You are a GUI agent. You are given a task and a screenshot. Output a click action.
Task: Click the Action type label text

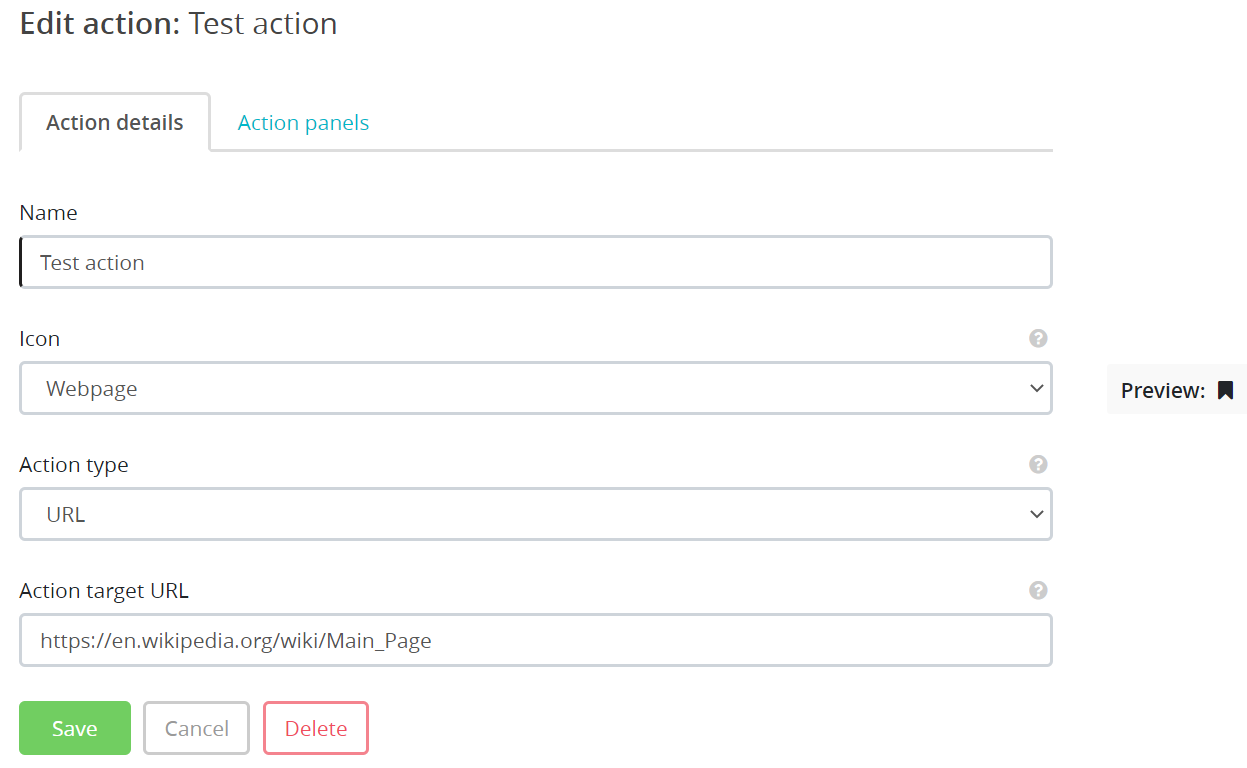pyautogui.click(x=74, y=465)
